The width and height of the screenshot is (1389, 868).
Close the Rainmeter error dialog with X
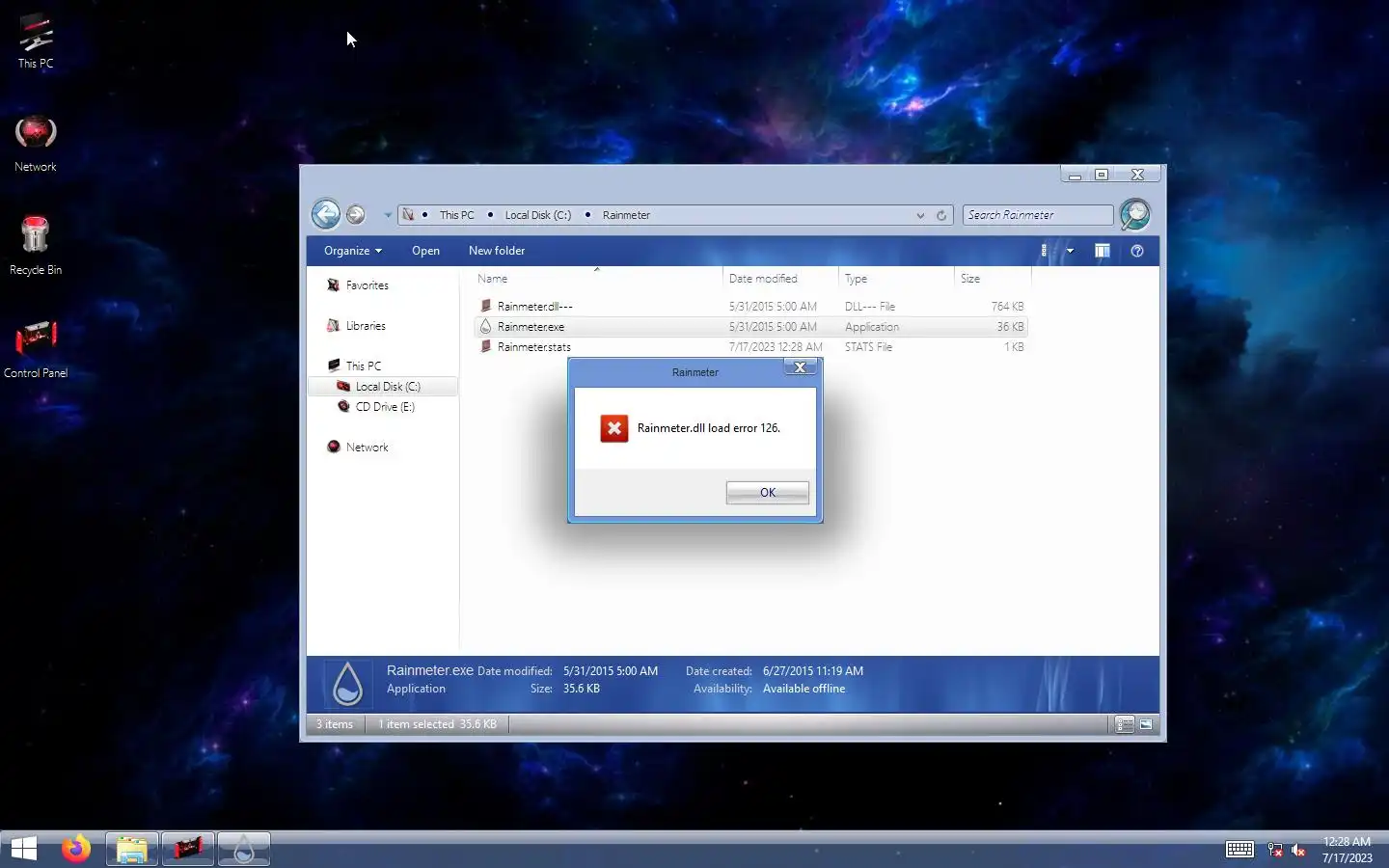click(x=800, y=367)
